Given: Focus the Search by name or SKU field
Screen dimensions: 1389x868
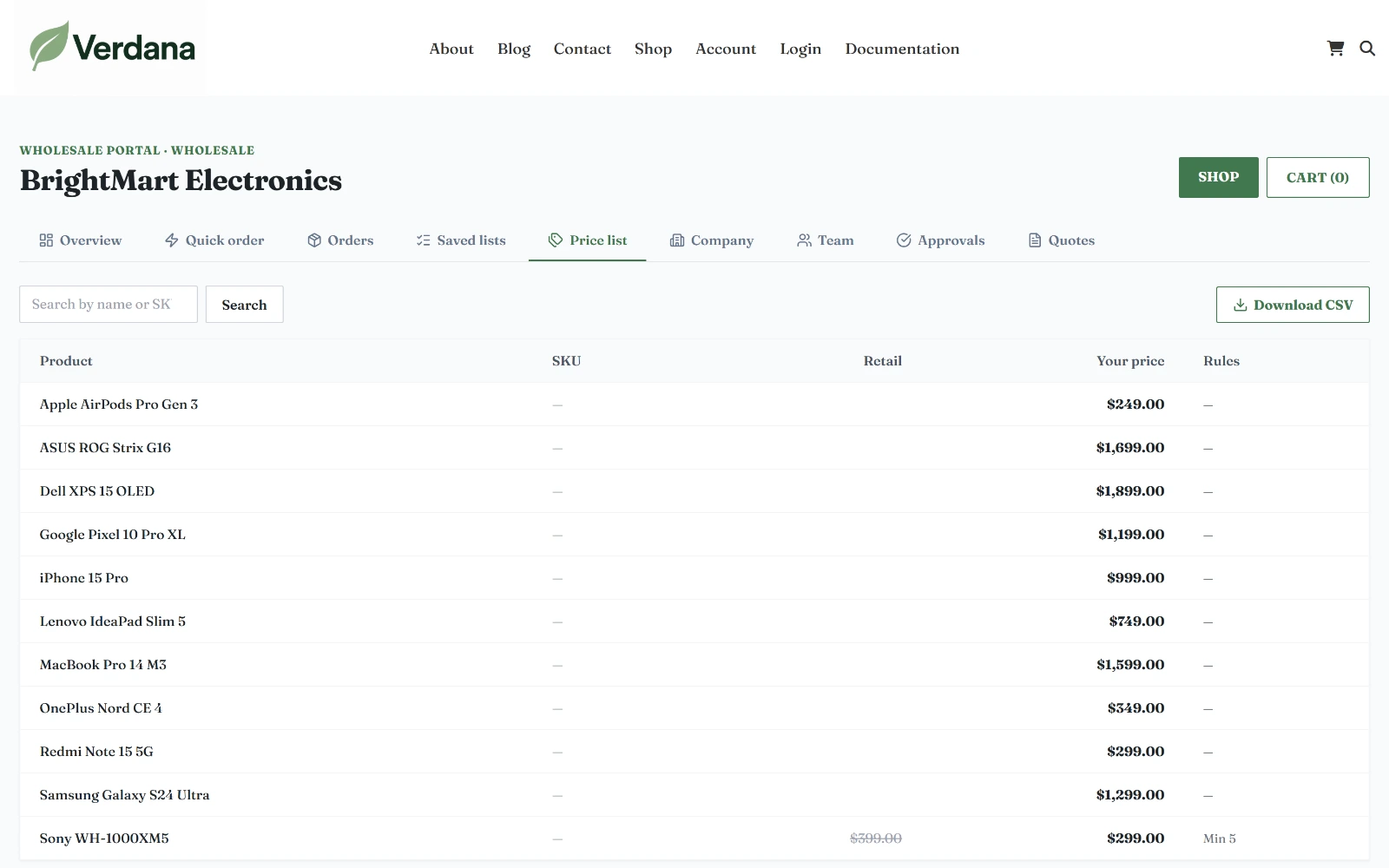Looking at the screenshot, I should pyautogui.click(x=109, y=305).
